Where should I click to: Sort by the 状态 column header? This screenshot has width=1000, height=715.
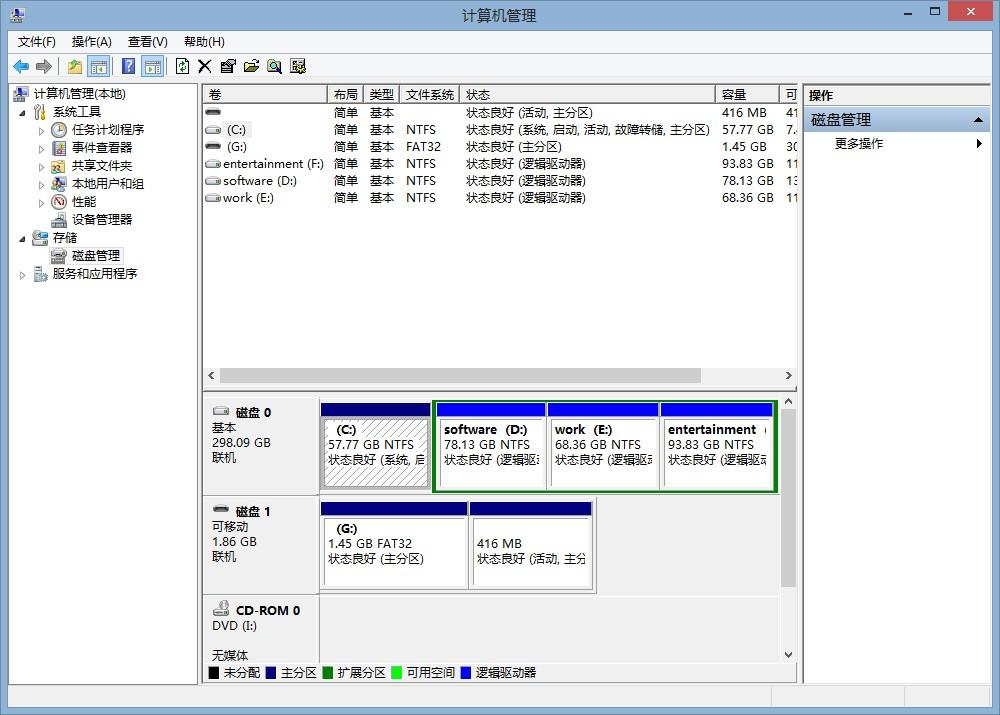pos(587,94)
